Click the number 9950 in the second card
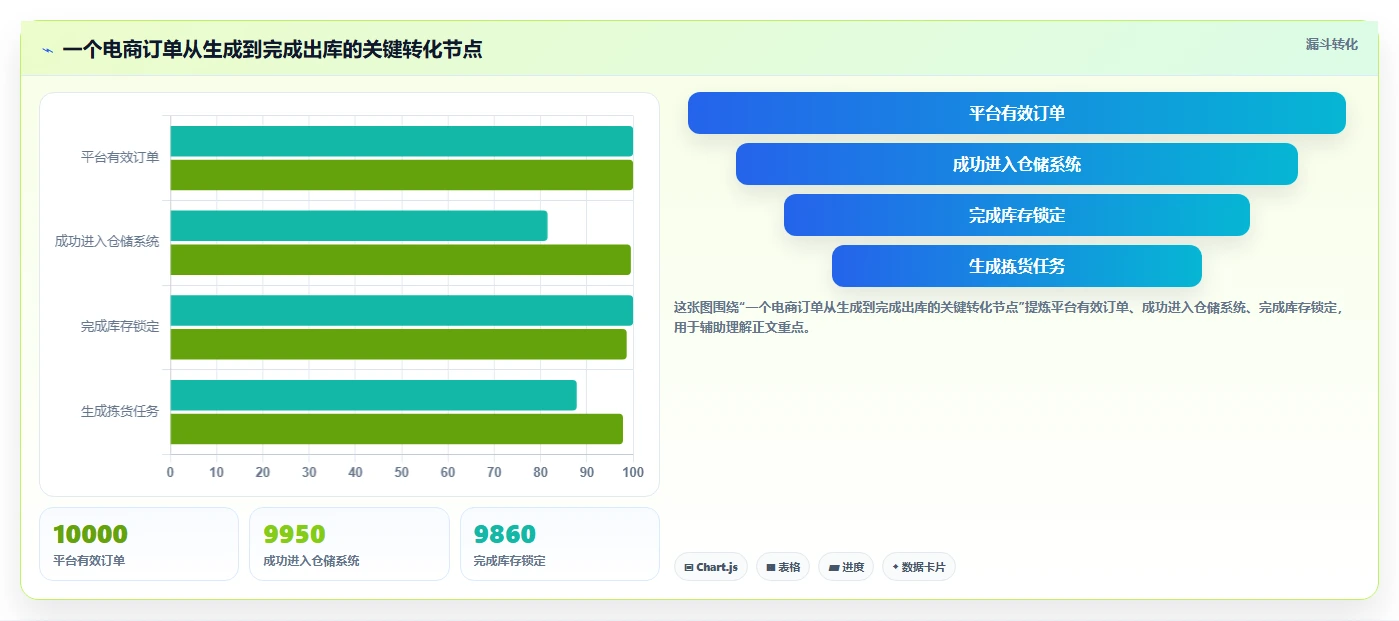 pyautogui.click(x=294, y=534)
